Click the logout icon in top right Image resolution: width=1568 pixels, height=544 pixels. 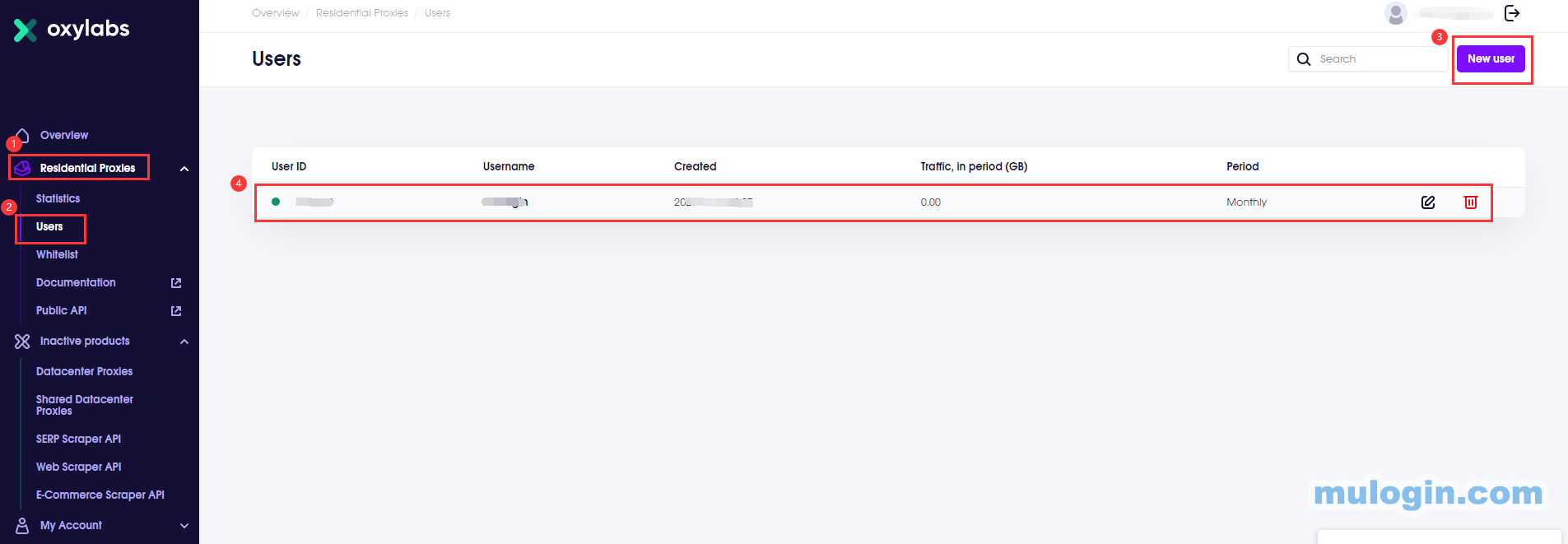1512,13
